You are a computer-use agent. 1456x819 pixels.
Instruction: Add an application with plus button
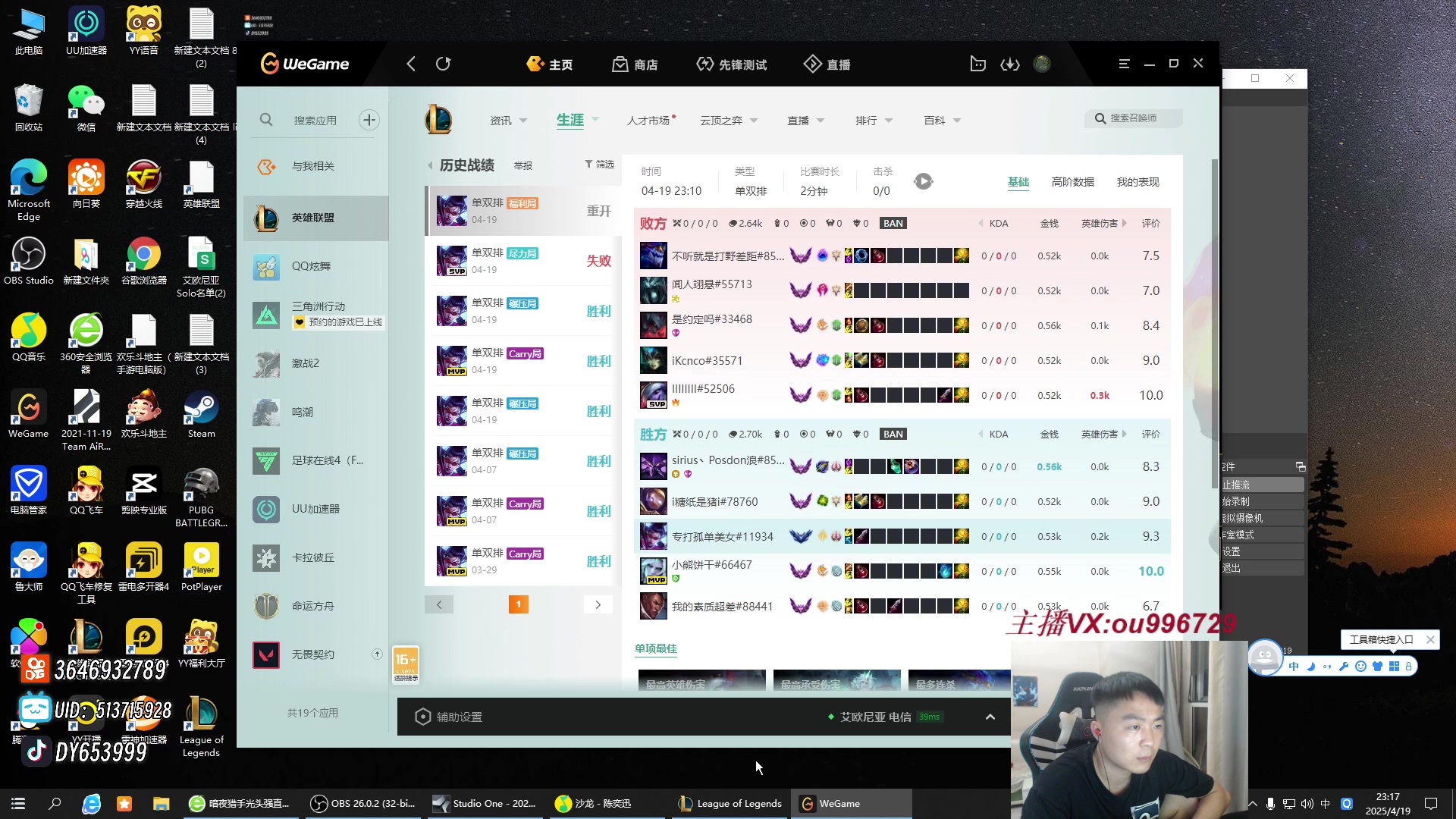369,120
